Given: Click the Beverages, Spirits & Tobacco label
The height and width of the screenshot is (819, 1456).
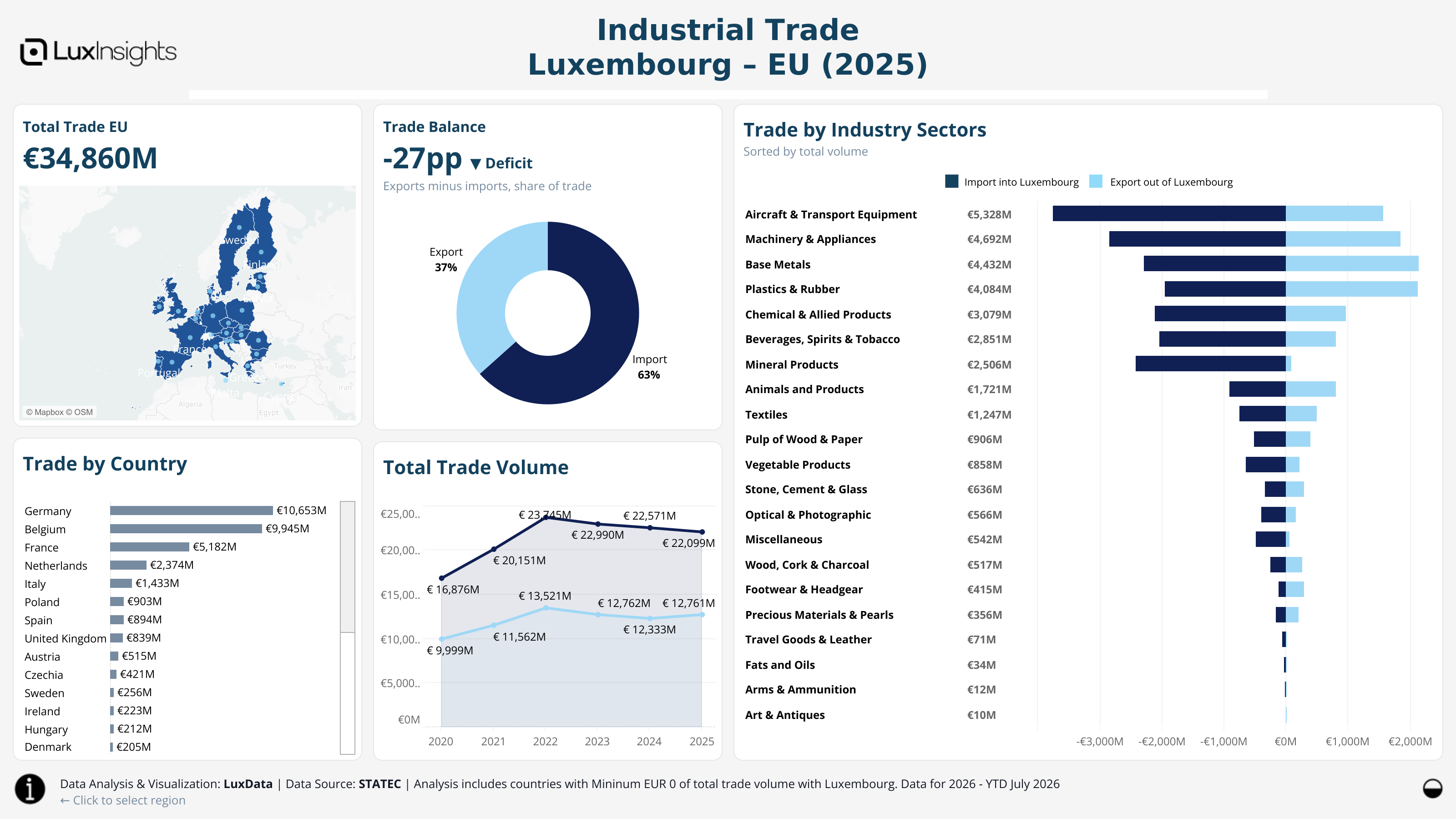Looking at the screenshot, I should coord(822,339).
